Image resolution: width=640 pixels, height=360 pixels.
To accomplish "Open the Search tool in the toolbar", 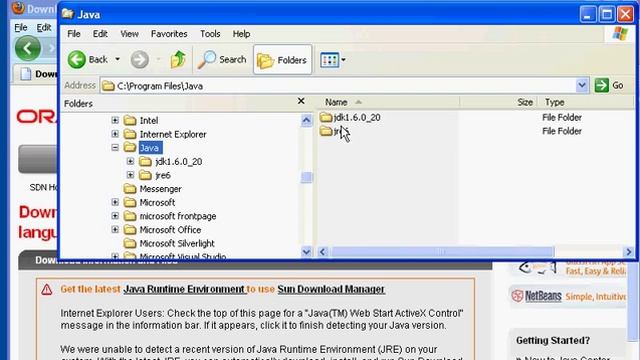I will tap(222, 60).
